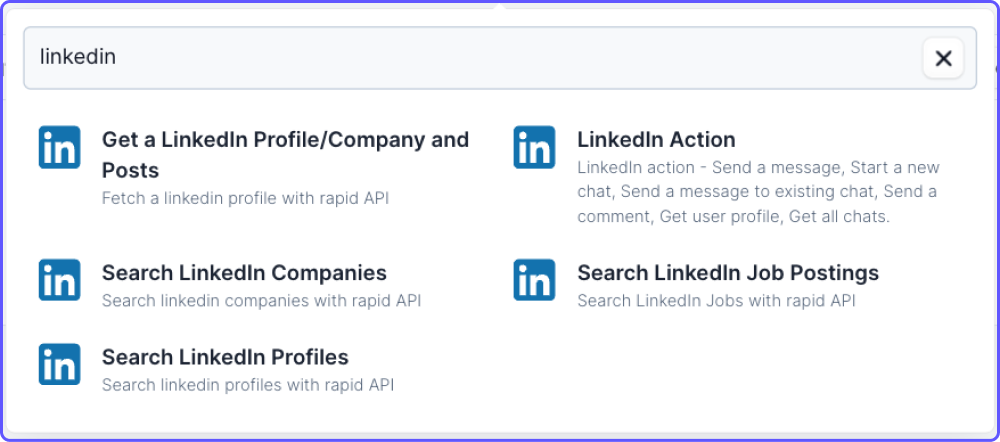Choose the Search LinkedIn Job Postings icon
The height and width of the screenshot is (442, 1000).
(534, 279)
